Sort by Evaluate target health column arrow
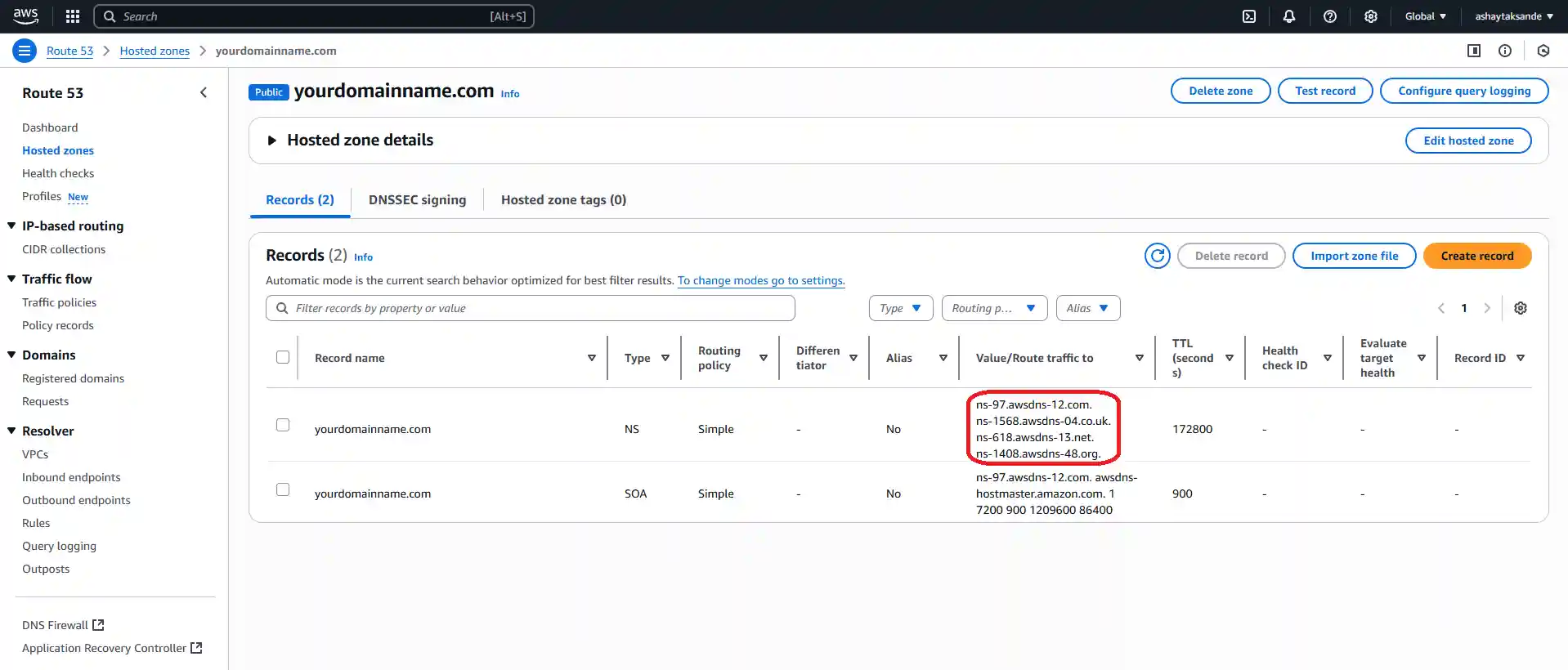Screen dimensions: 1568x670 [1422, 358]
